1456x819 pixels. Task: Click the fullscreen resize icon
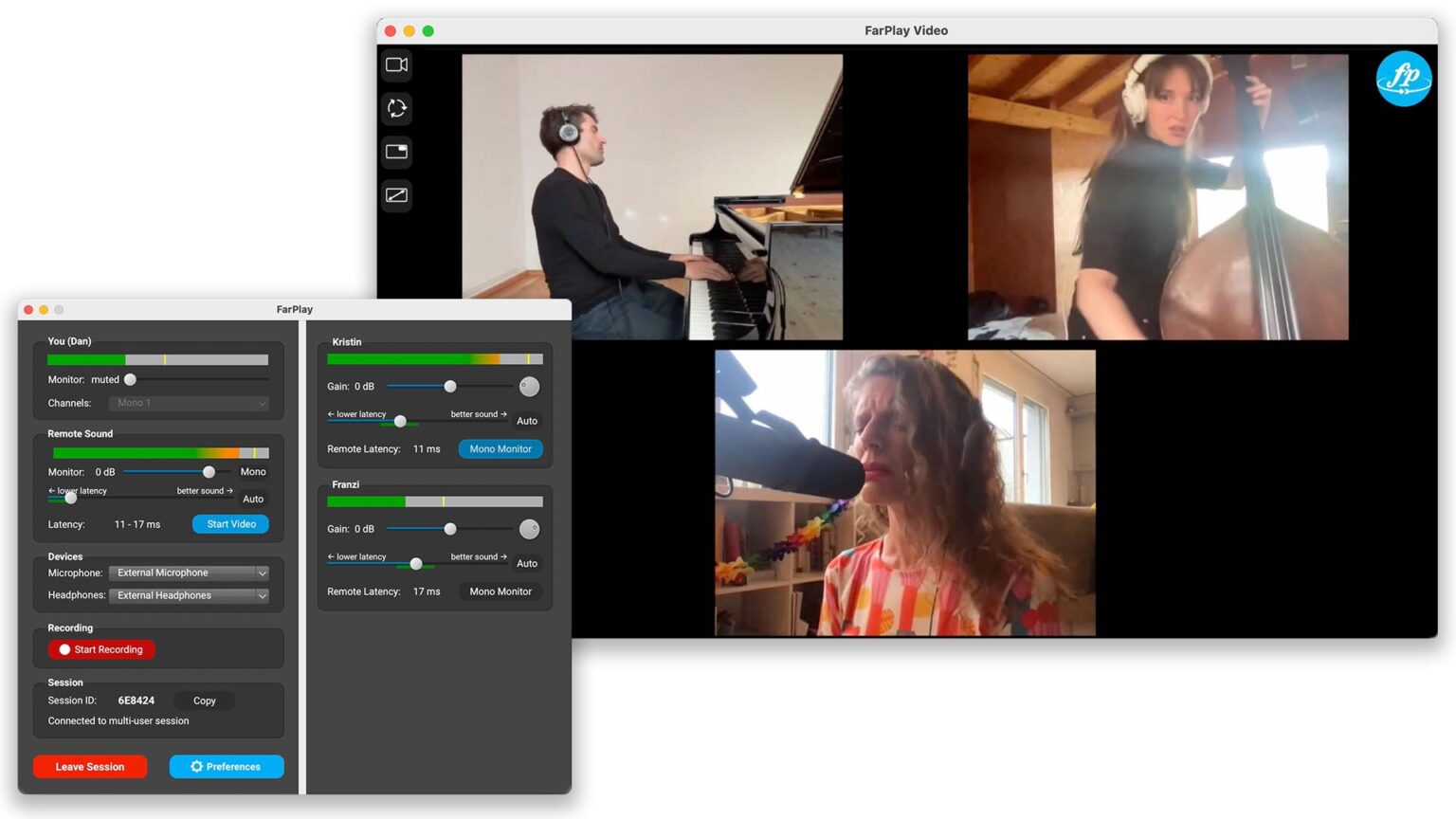pyautogui.click(x=396, y=195)
